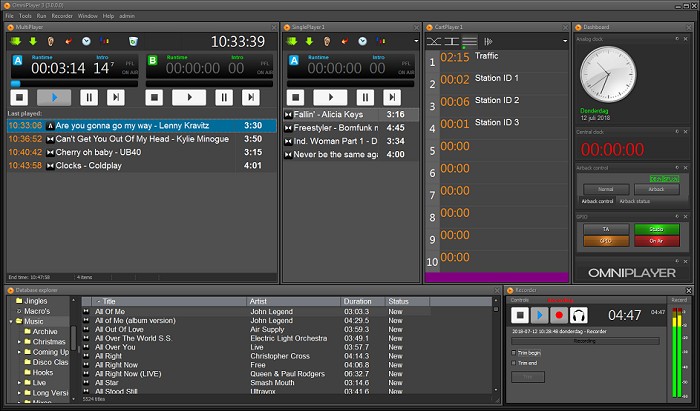Screen dimensions: 700x411
Task: Click the crossfade icon in CartPlayer toolbar
Action: [x=434, y=41]
